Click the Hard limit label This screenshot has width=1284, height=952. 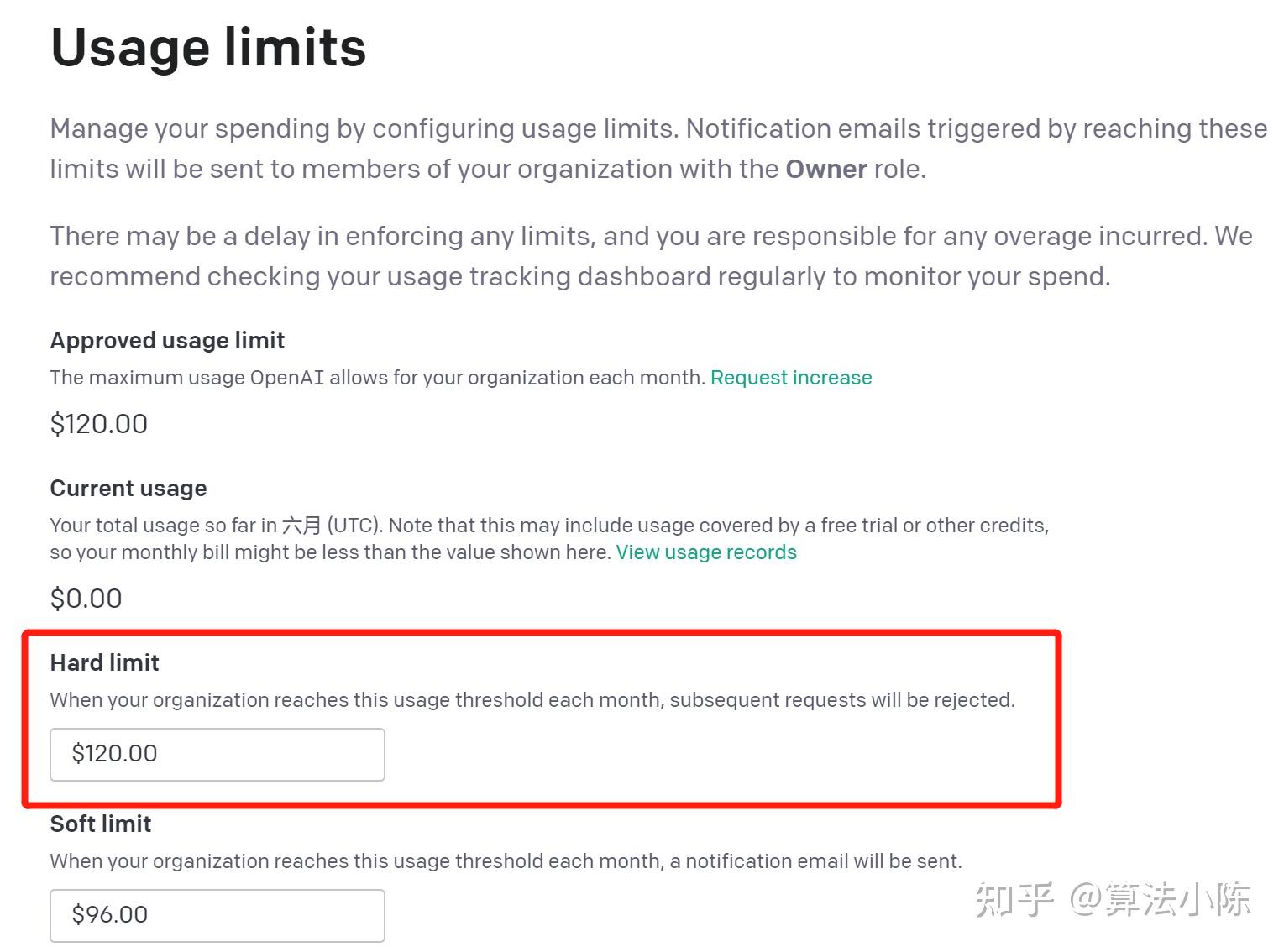[104, 662]
